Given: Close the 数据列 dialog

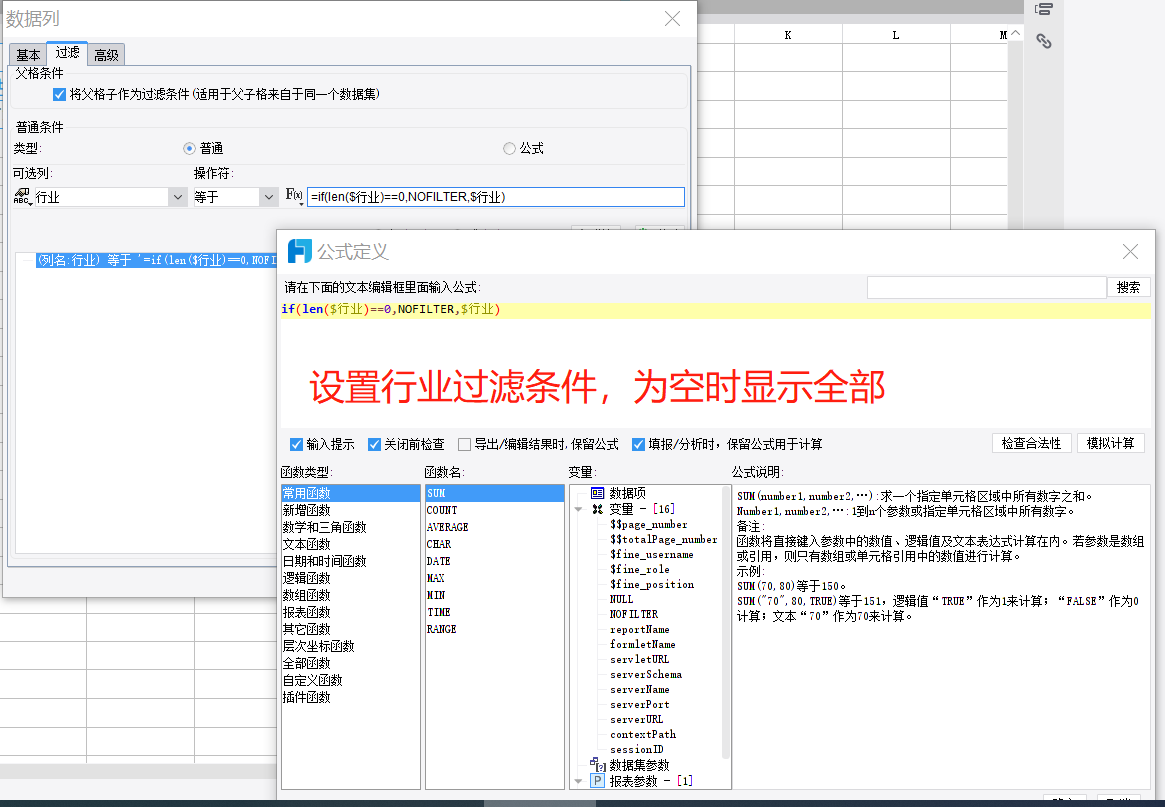Looking at the screenshot, I should (672, 19).
